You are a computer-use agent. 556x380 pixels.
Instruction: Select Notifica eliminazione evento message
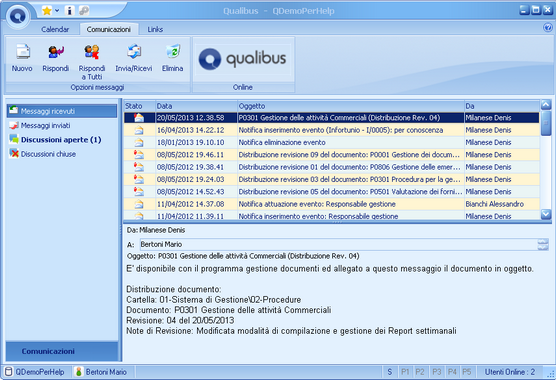coord(332,142)
